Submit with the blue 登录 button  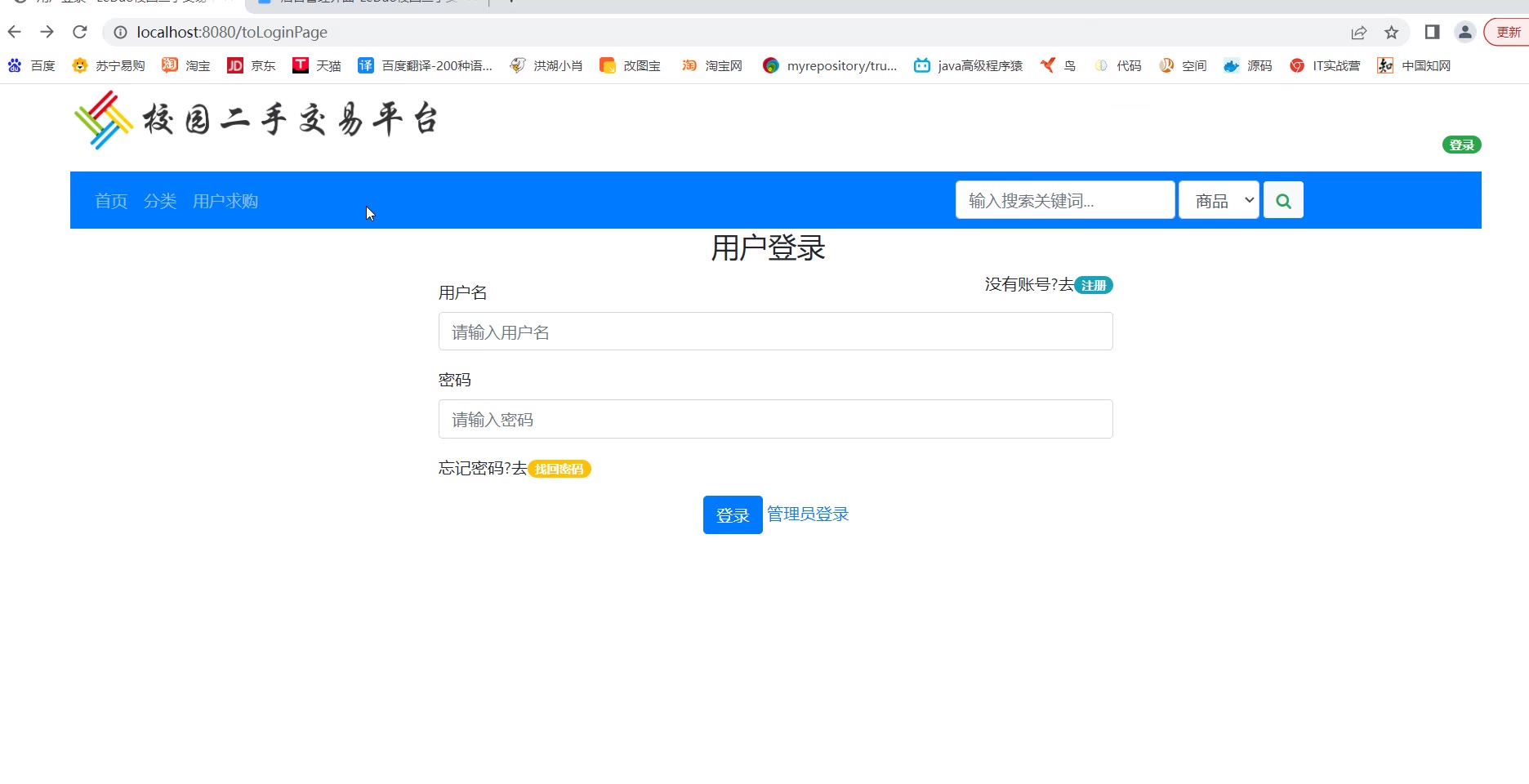(x=733, y=514)
